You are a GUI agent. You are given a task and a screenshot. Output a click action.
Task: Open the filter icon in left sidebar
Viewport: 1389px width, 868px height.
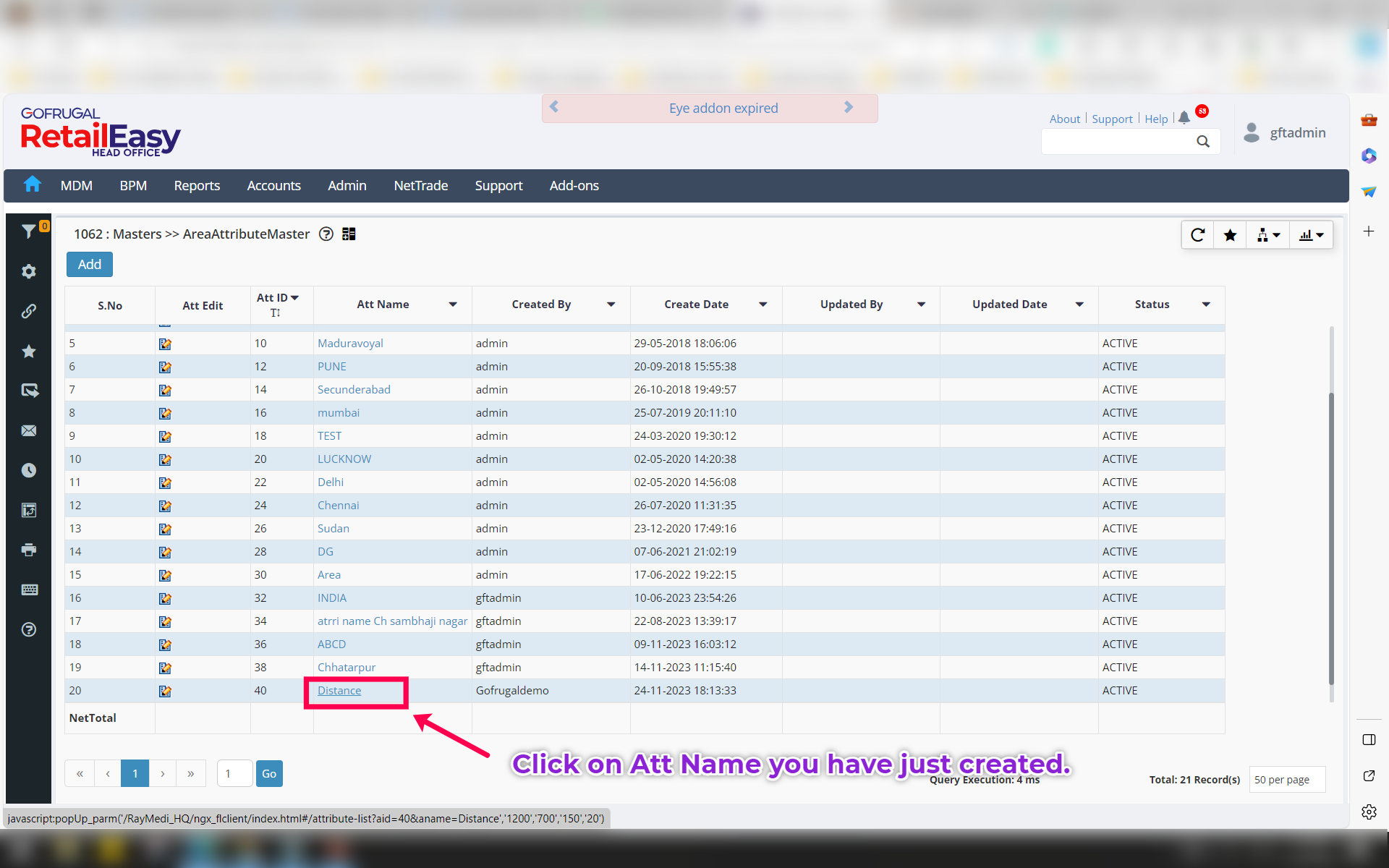click(x=29, y=231)
